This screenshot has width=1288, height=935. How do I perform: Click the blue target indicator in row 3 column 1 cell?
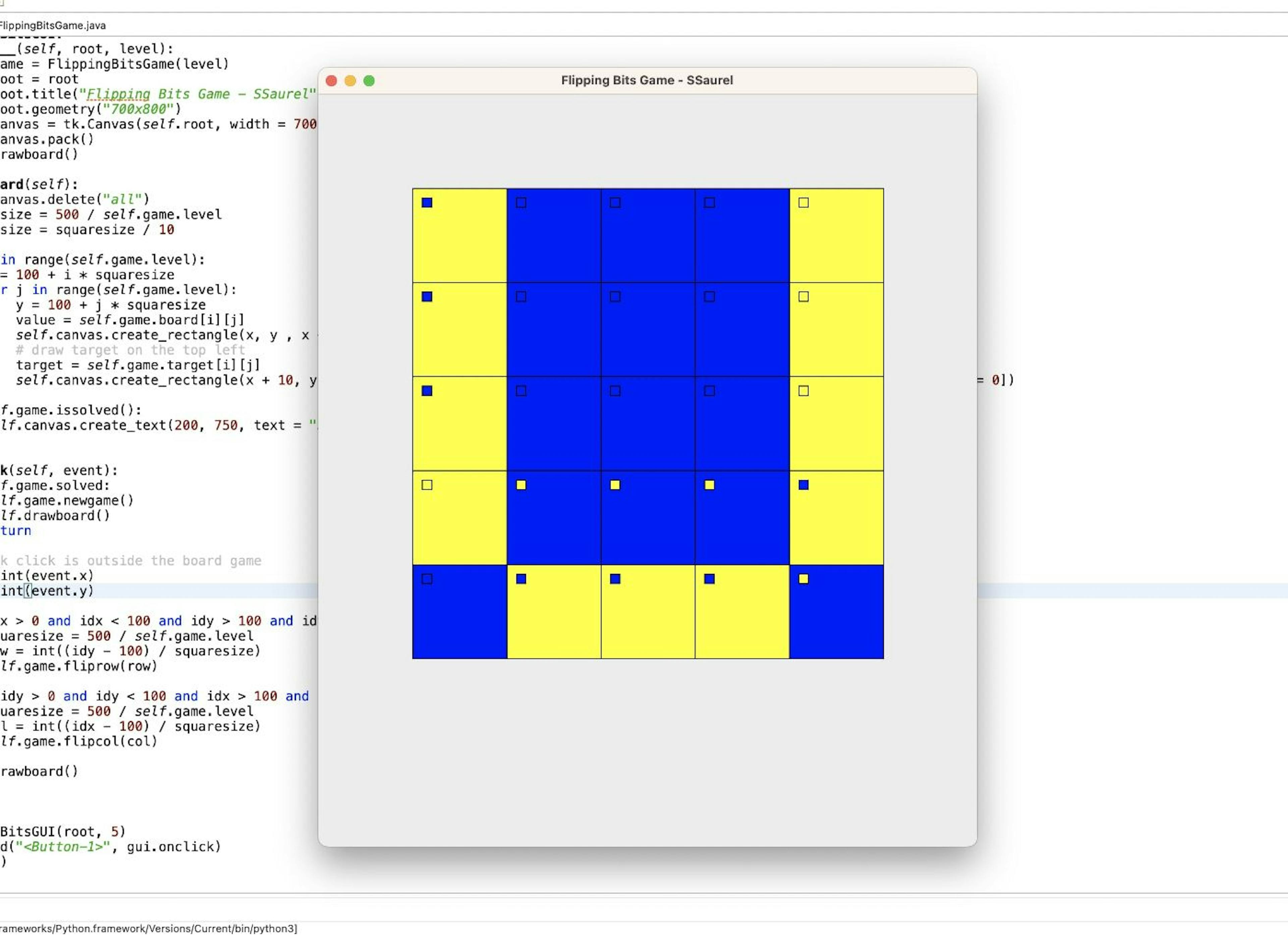pyautogui.click(x=427, y=391)
